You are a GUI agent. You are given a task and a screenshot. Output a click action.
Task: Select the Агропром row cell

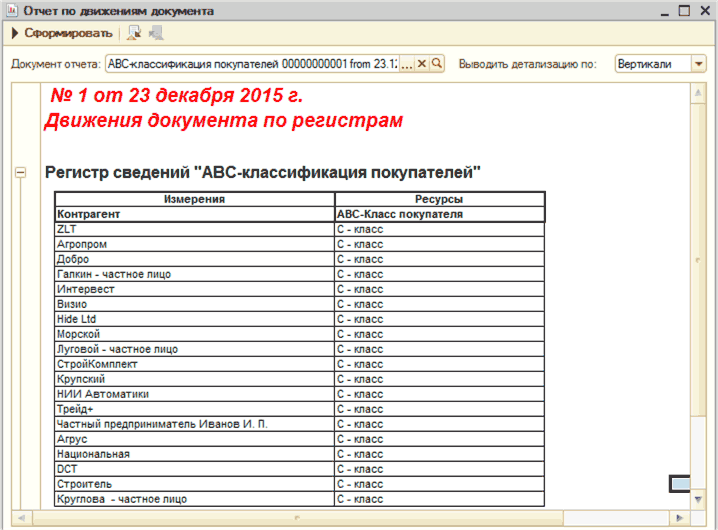coord(194,244)
